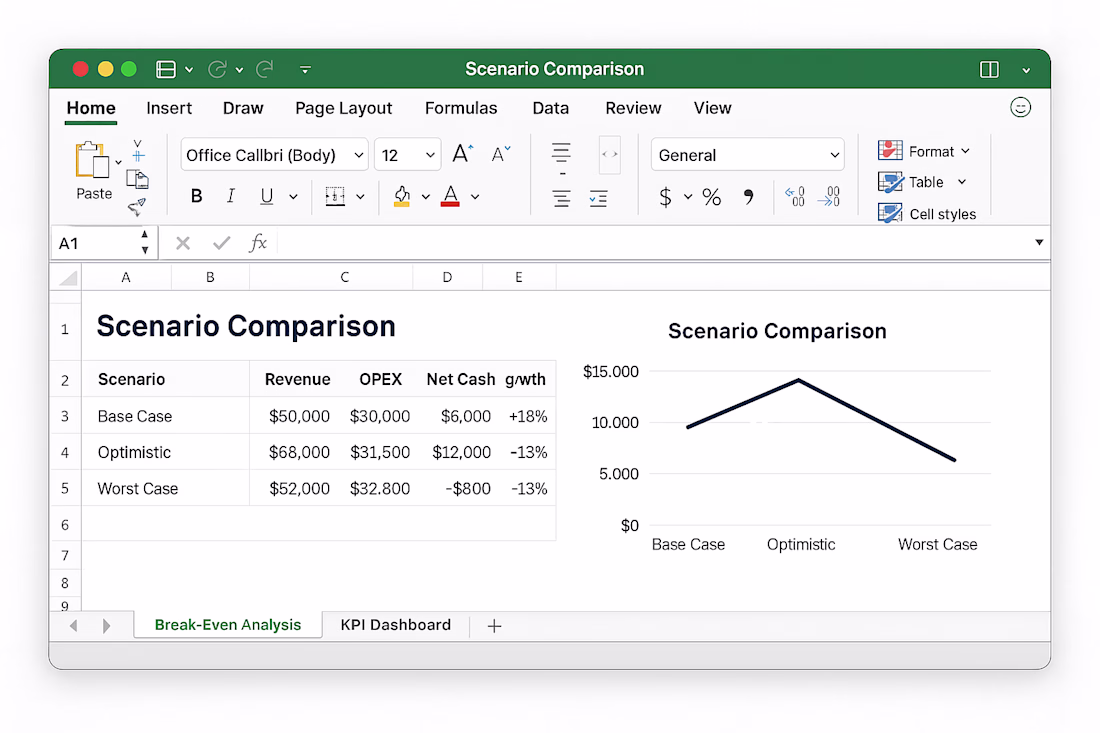Click the increase decimal icon
The width and height of the screenshot is (1100, 733).
pos(795,196)
